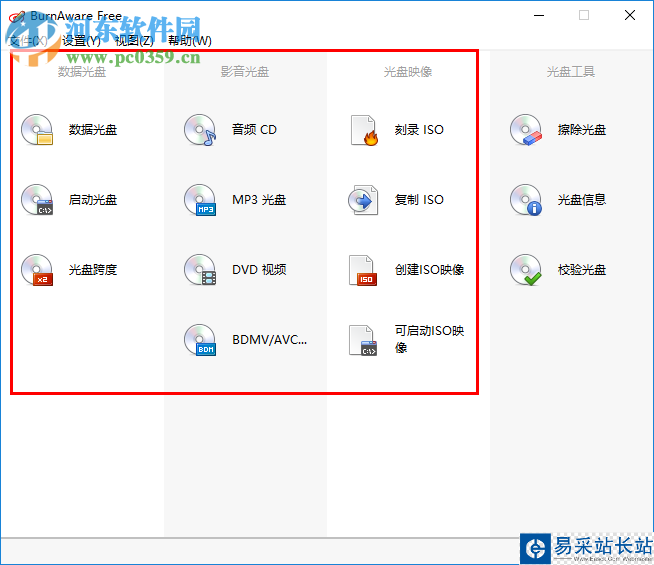Choose the DVD 视频 film disc icon
Viewport: 654px width, 565px height.
coord(200,270)
